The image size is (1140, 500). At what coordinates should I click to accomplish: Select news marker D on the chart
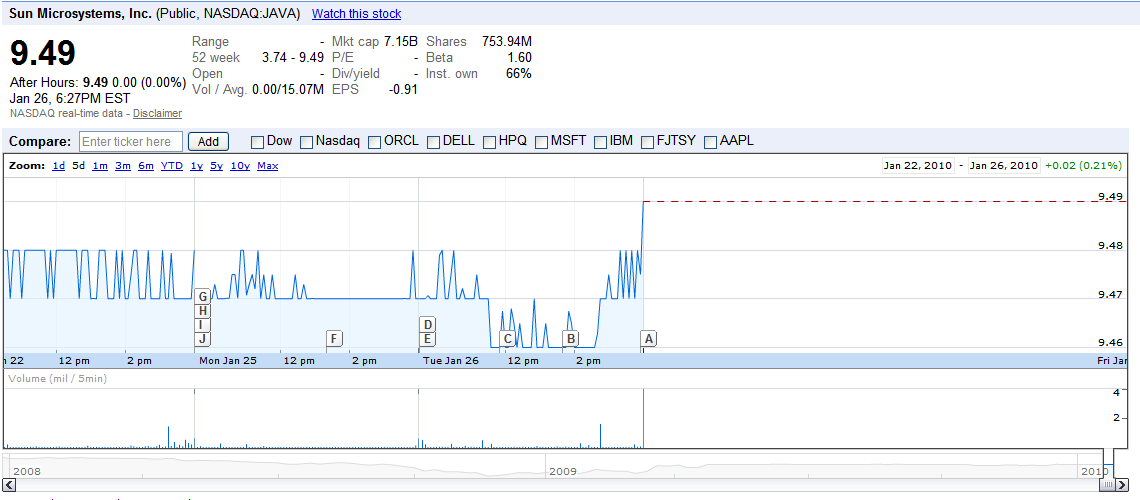point(427,324)
